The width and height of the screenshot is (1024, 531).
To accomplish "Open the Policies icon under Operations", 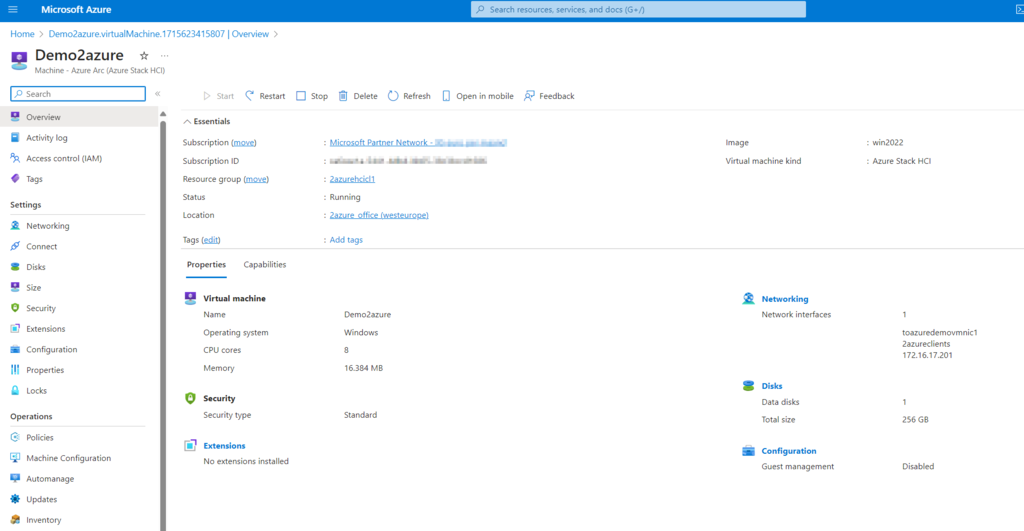I will click(x=15, y=437).
